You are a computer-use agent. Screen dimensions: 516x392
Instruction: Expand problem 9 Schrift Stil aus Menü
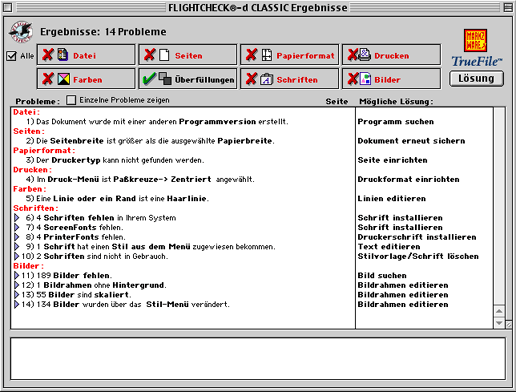(x=17, y=247)
